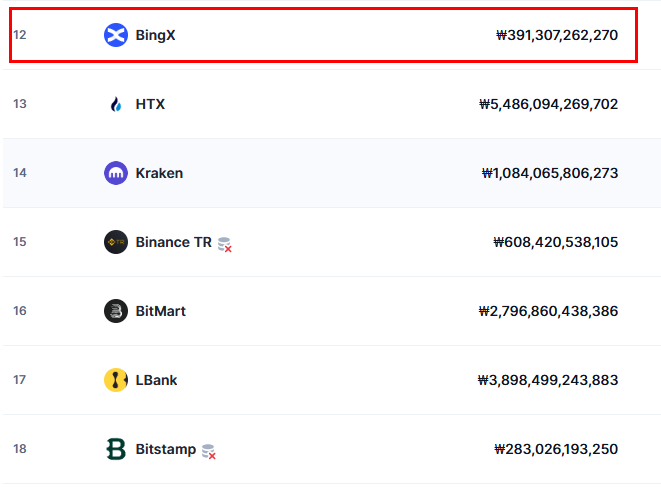Click rank number 17

[20, 380]
